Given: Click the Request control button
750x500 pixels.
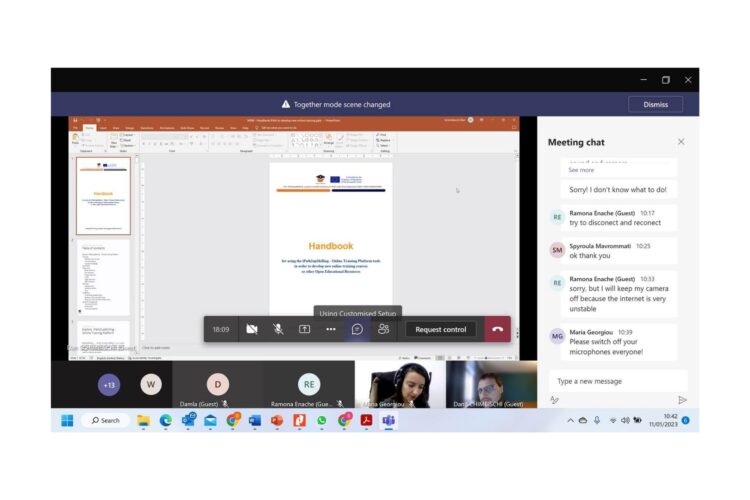Looking at the screenshot, I should click(x=441, y=329).
